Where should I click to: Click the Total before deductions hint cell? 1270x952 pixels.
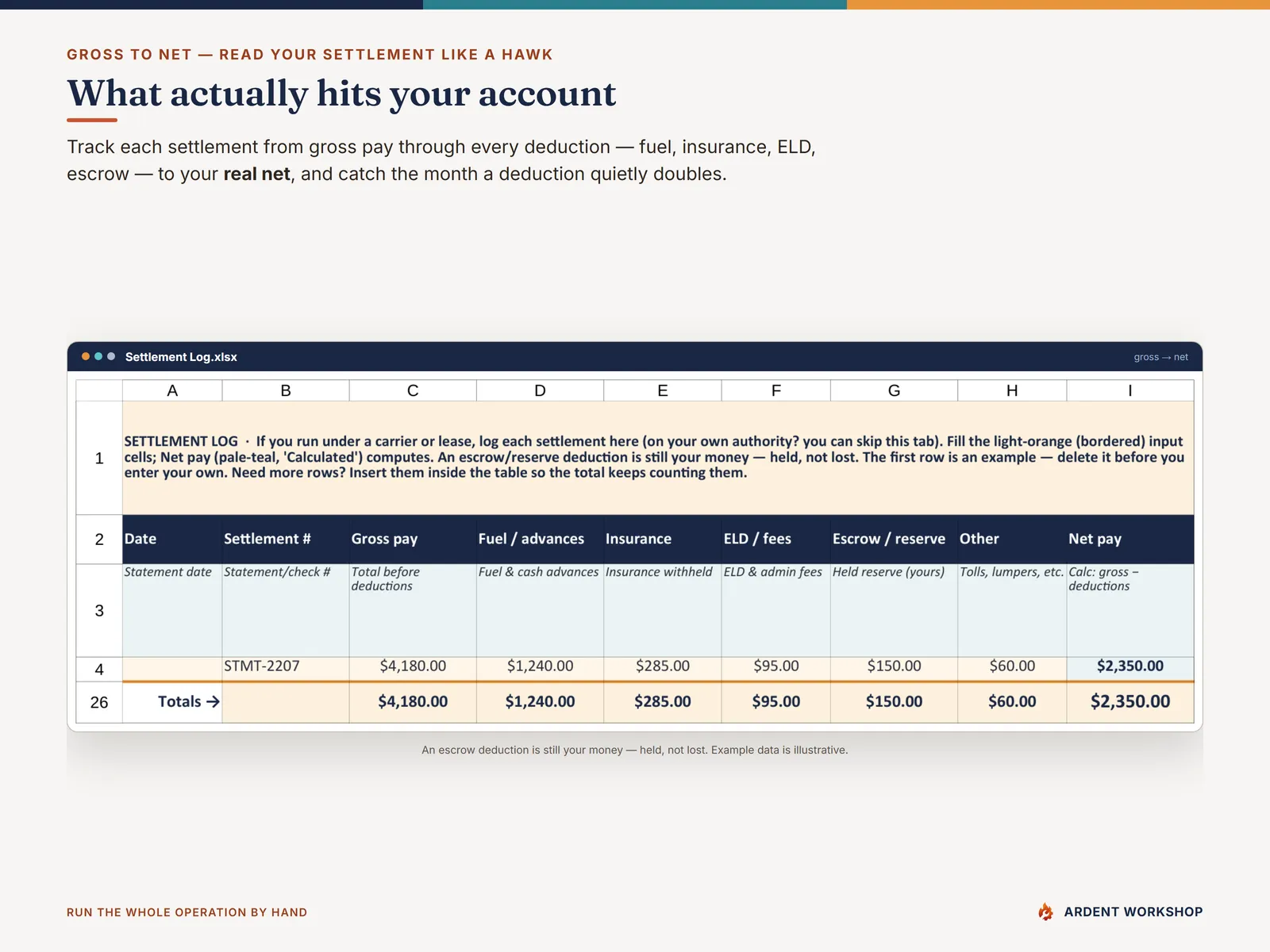pos(413,610)
